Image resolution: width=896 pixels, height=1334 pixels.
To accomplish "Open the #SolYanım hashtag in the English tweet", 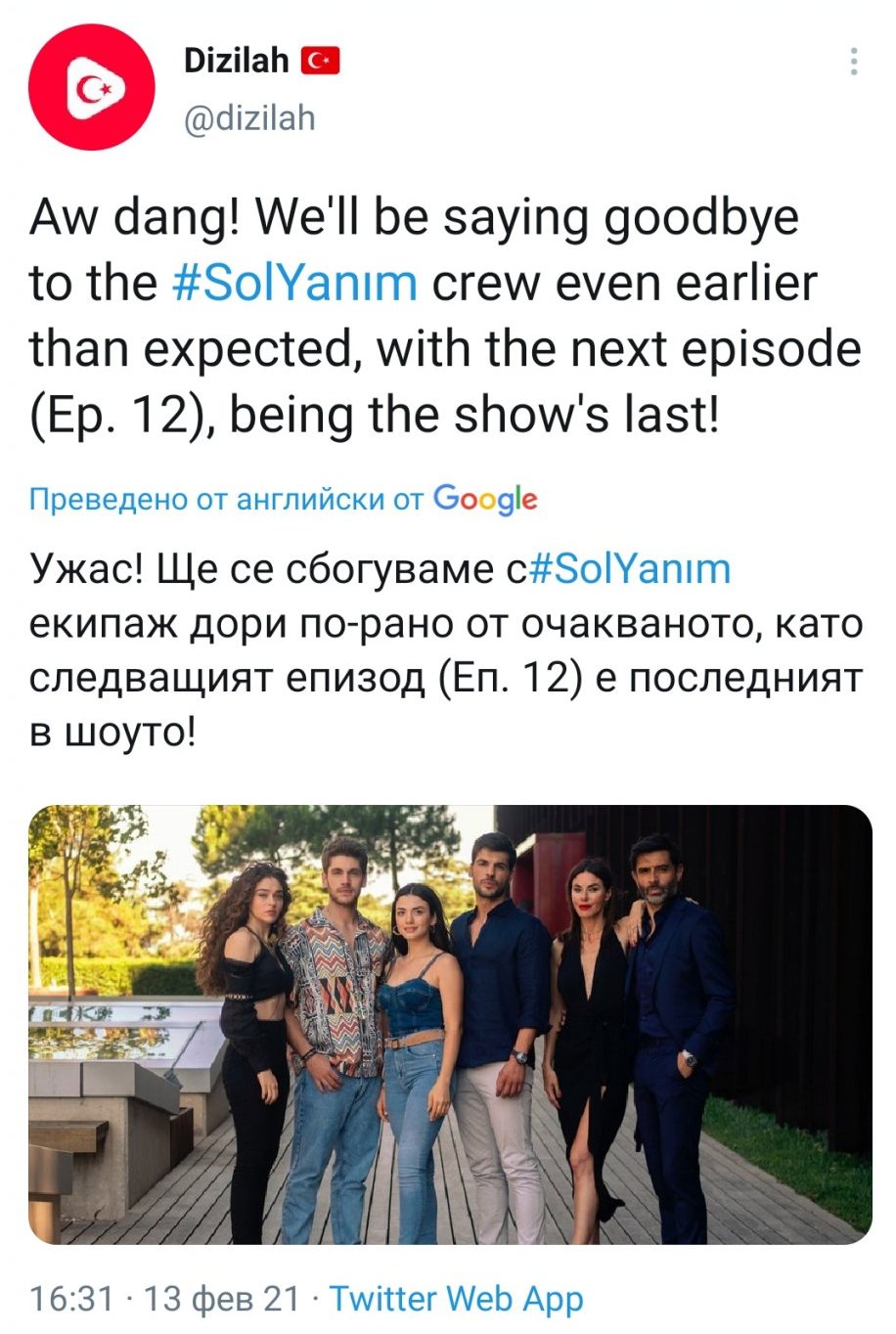I will [x=294, y=283].
